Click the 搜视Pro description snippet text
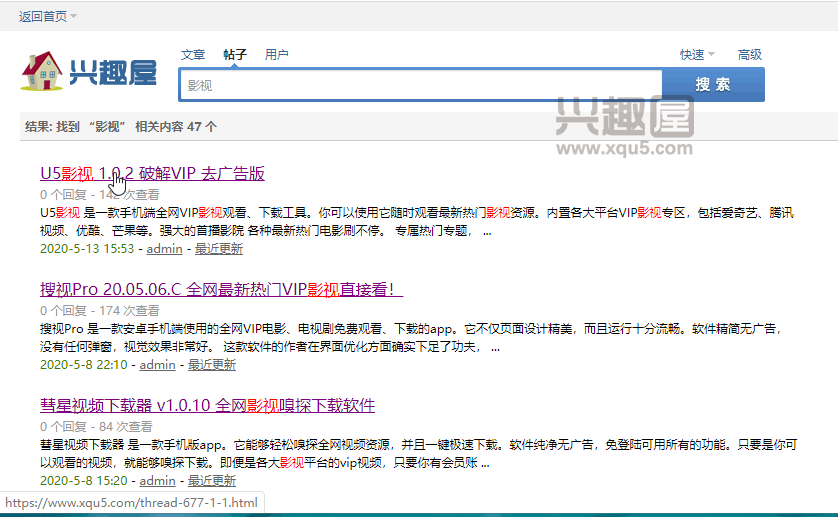The image size is (838, 517). (x=412, y=338)
